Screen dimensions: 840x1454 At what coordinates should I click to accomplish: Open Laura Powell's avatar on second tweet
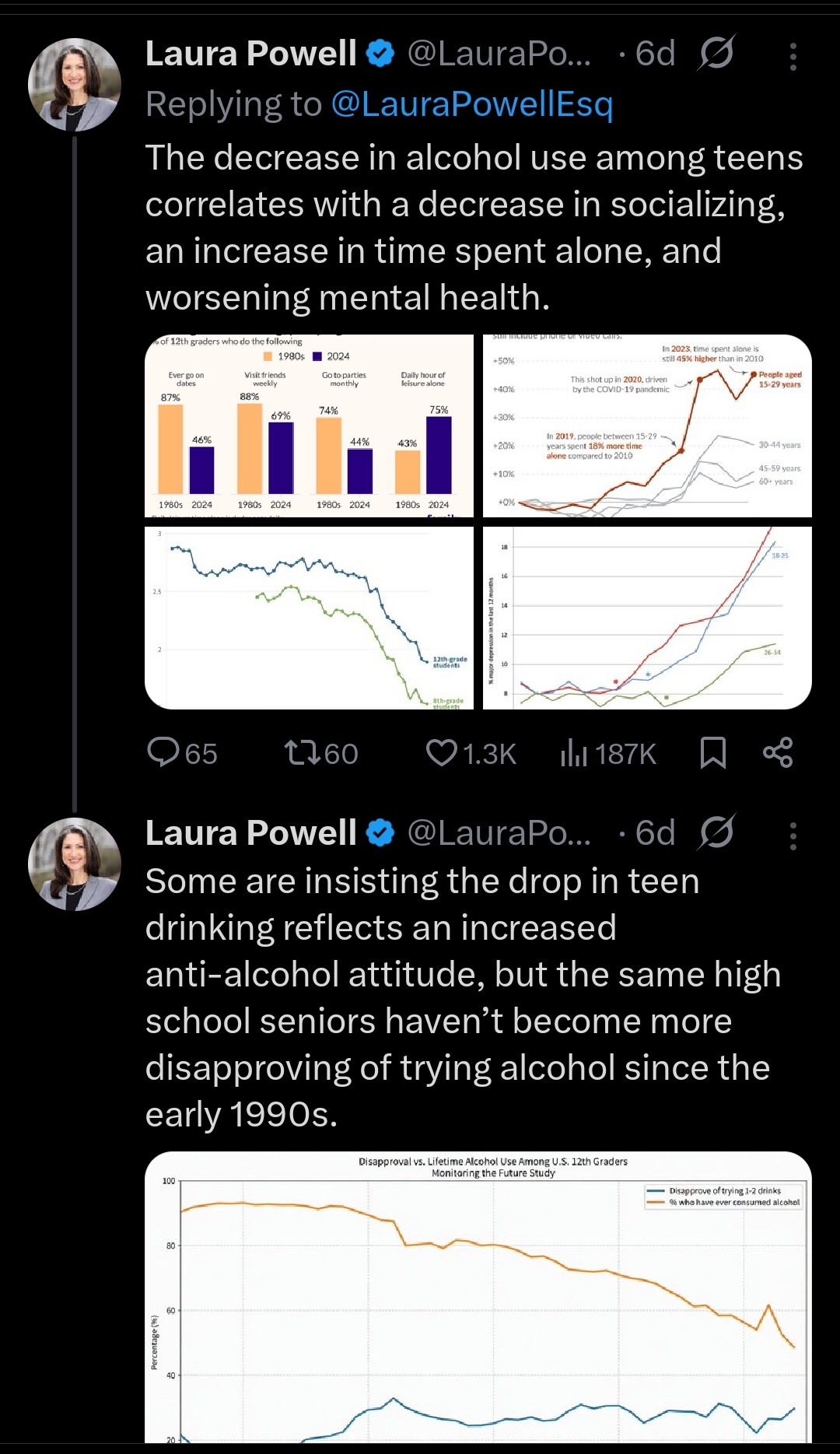click(75, 864)
